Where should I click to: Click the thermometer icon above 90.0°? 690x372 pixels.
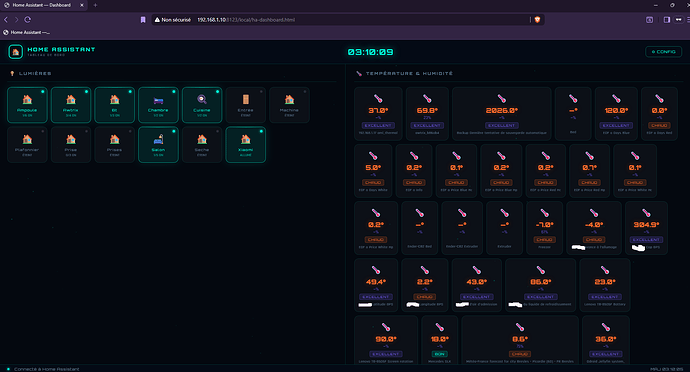(x=386, y=327)
